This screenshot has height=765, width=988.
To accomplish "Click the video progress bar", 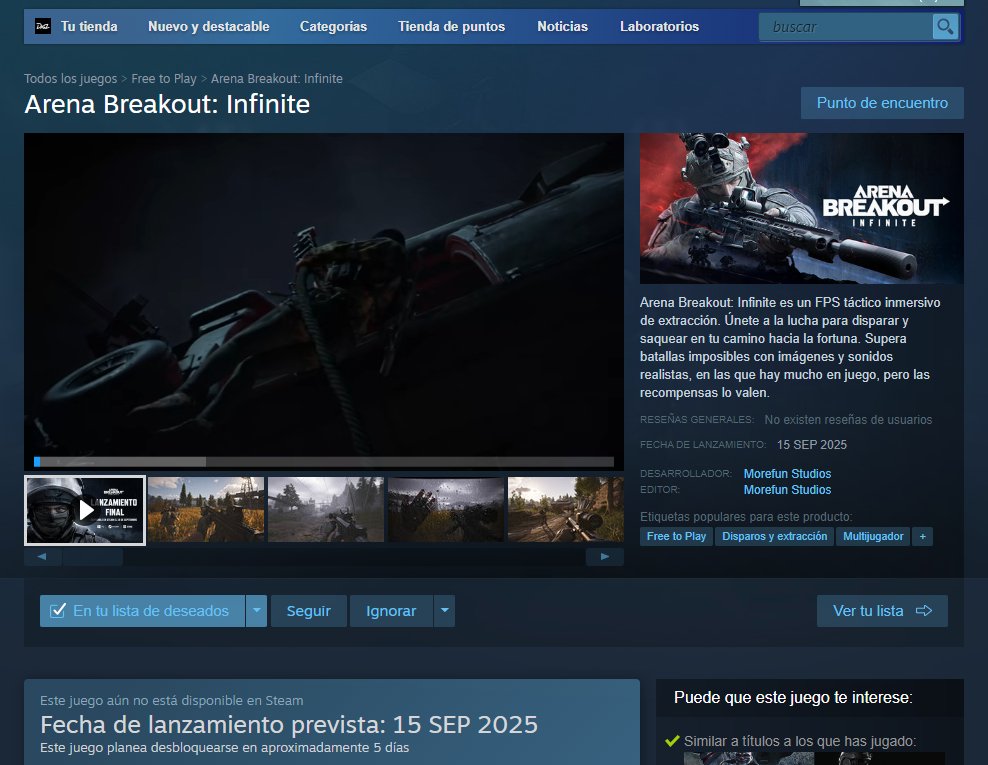I will point(324,462).
